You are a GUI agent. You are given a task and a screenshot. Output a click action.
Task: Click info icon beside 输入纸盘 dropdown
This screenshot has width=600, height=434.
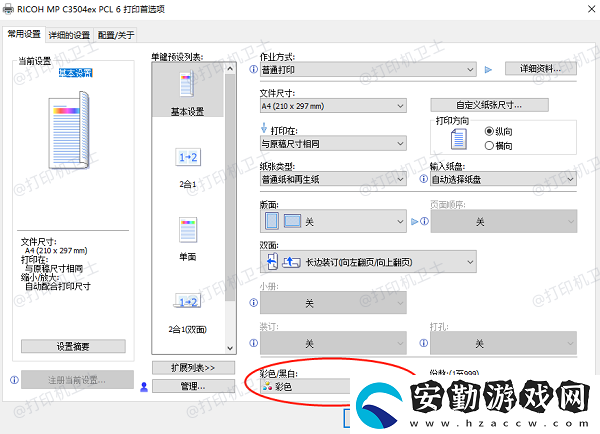click(x=423, y=179)
